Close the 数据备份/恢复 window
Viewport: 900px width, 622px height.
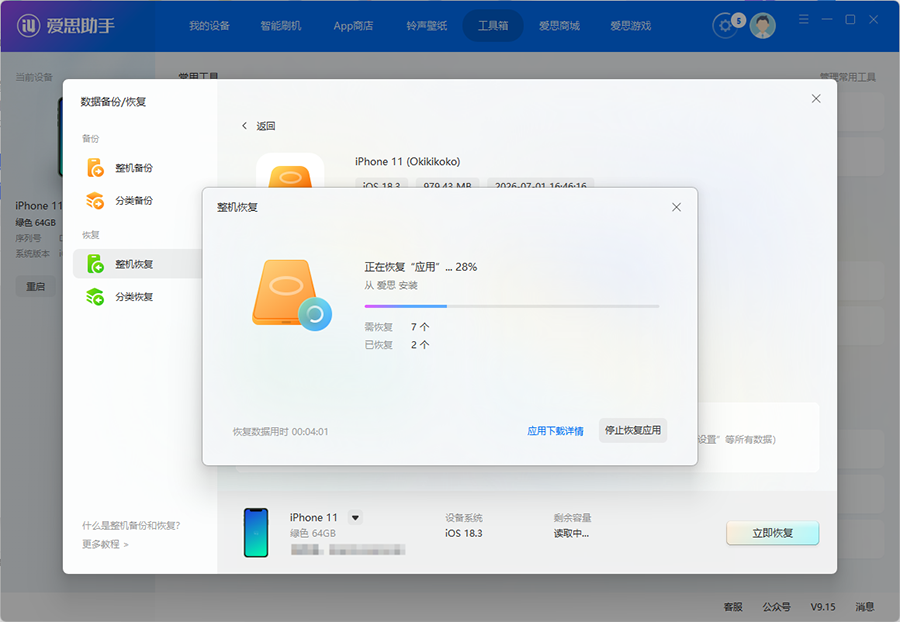pos(816,99)
